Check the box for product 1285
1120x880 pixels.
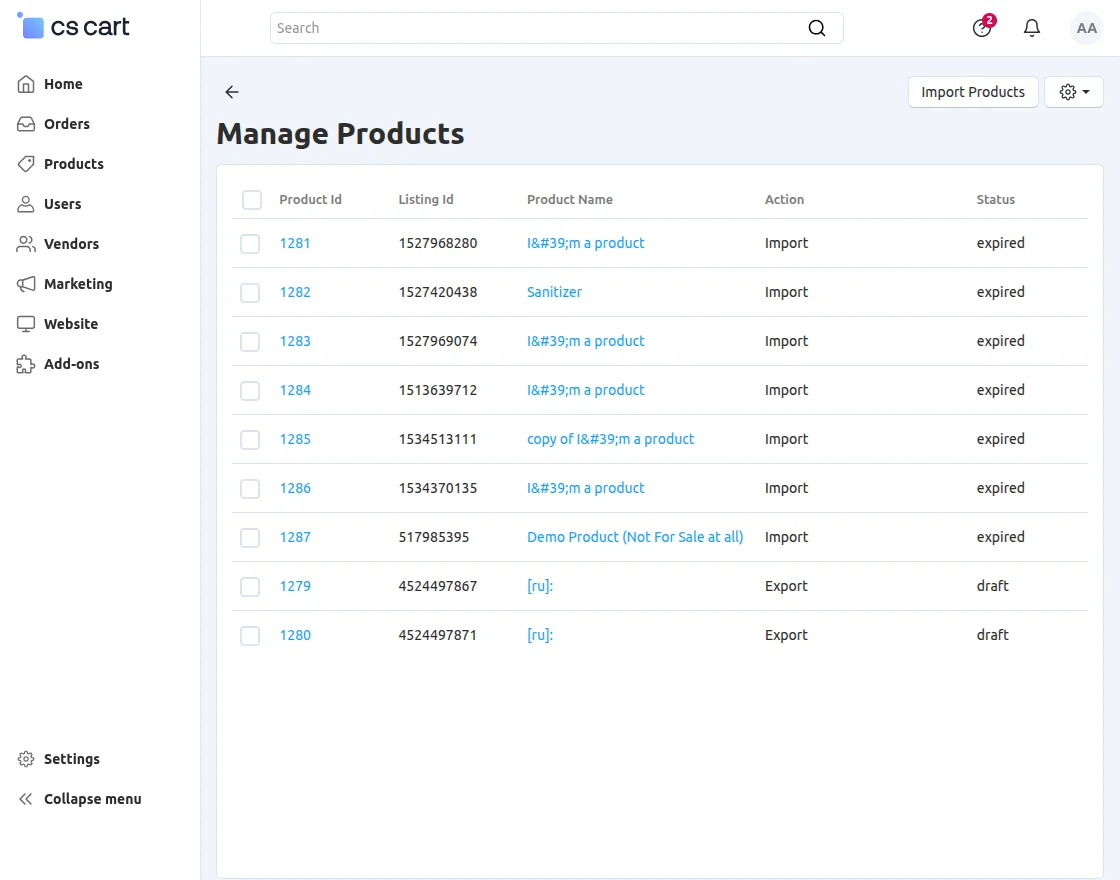click(x=250, y=440)
